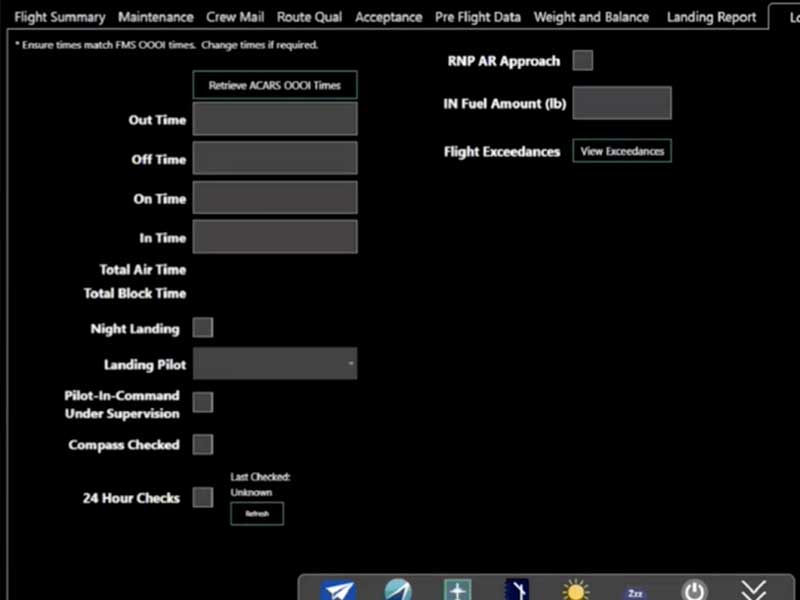Open the sun weather icon

tap(576, 590)
